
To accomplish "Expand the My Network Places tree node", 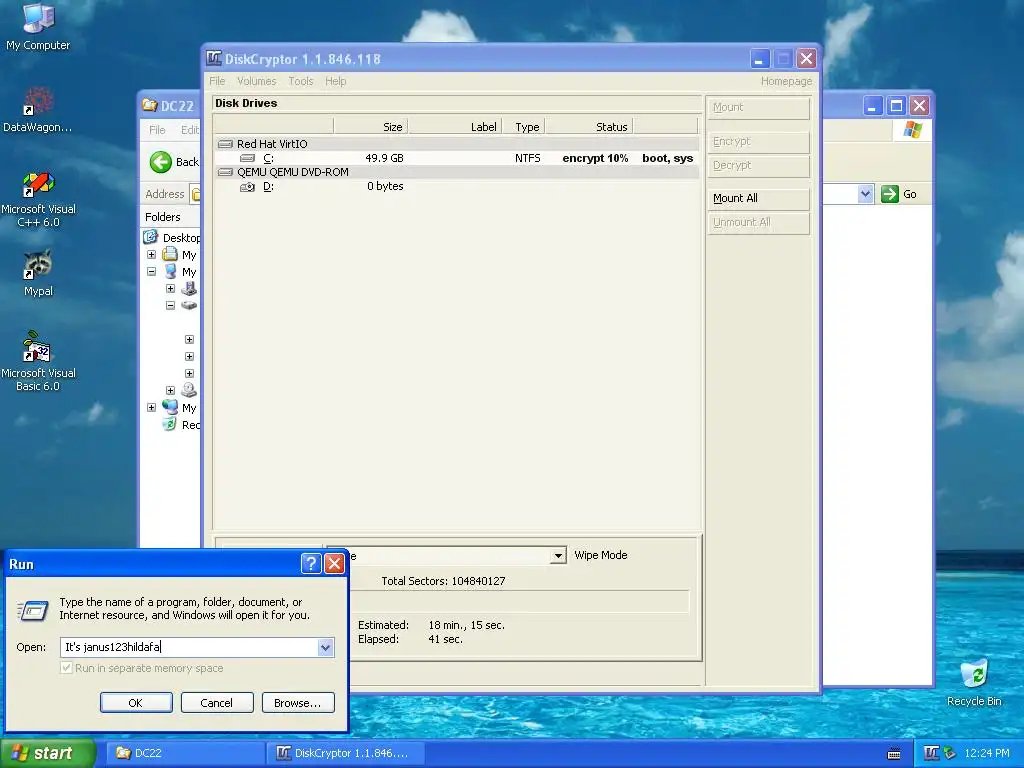I will click(x=152, y=408).
